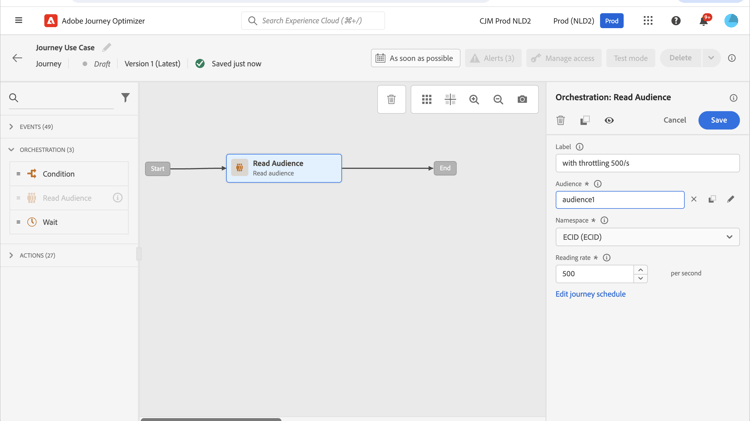750x421 pixels.
Task: Click Manage access
Action: pos(564,58)
